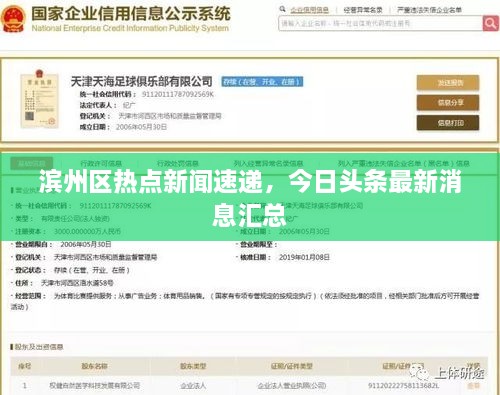The image size is (500, 395).
Task: Click the national emblem logo
Action: point(13,19)
